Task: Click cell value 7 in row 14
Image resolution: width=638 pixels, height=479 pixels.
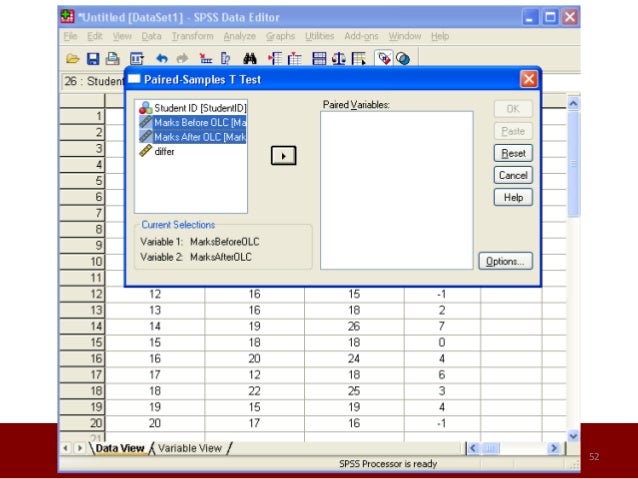Action: tap(442, 326)
